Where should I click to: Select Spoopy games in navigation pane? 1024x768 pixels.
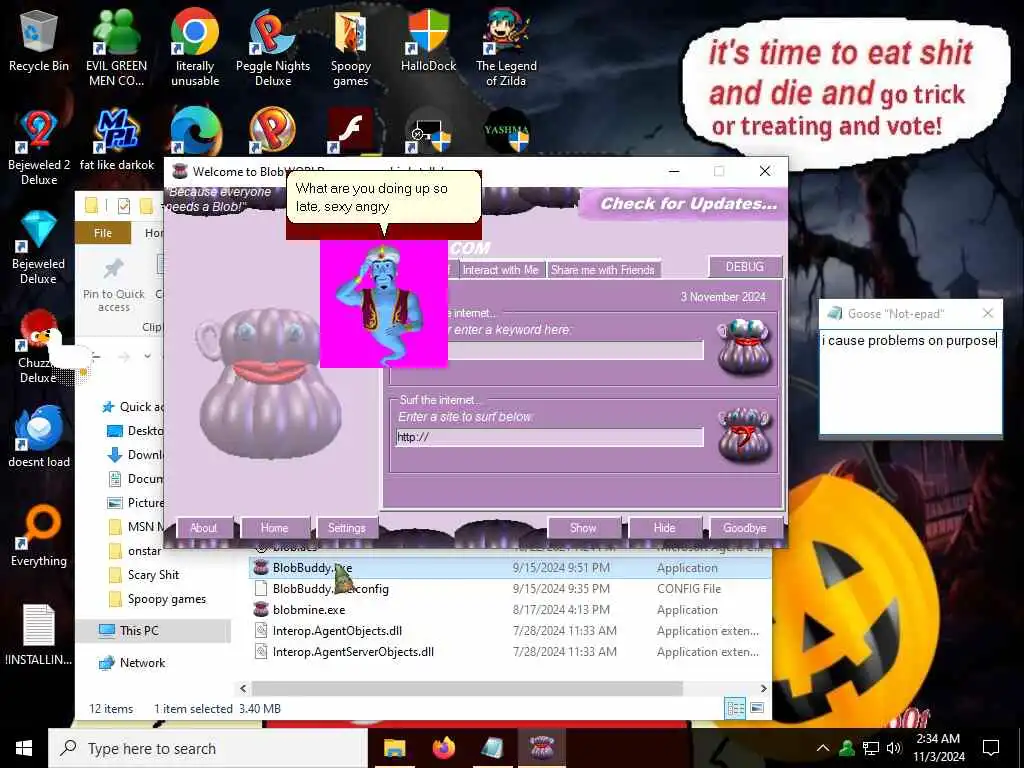157,599
